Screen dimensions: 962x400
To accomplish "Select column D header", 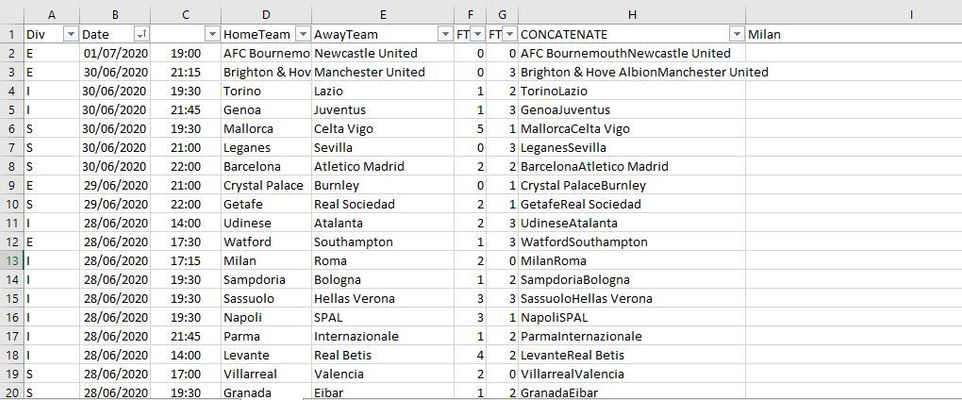I will pos(266,14).
